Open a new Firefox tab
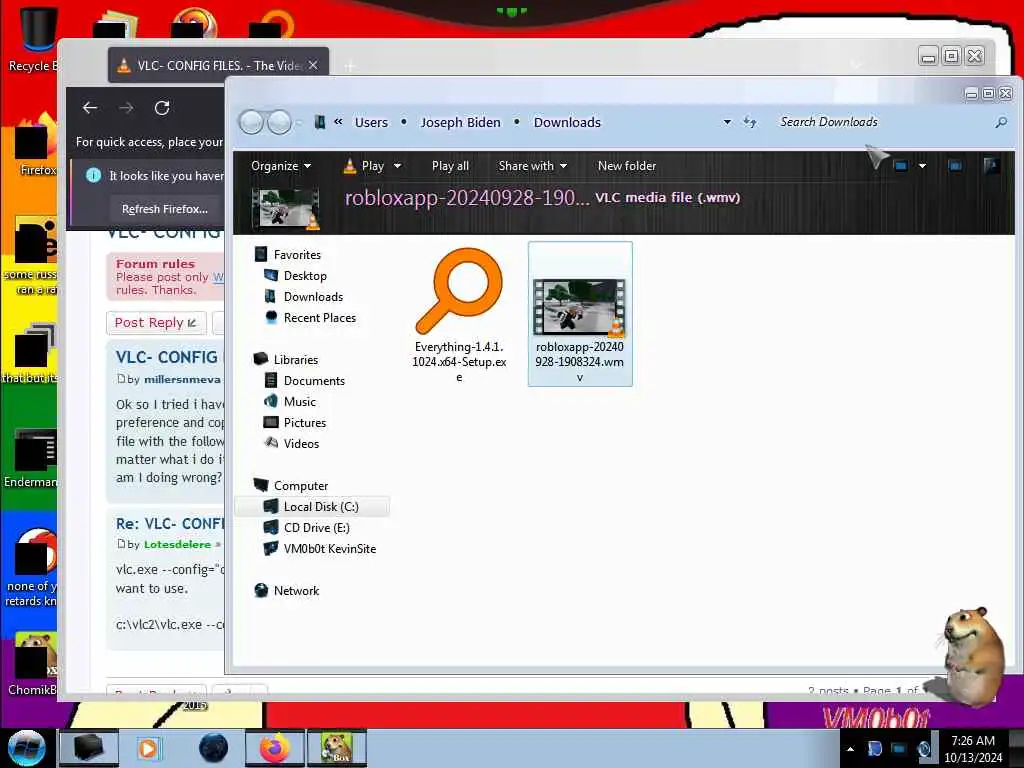 349,66
